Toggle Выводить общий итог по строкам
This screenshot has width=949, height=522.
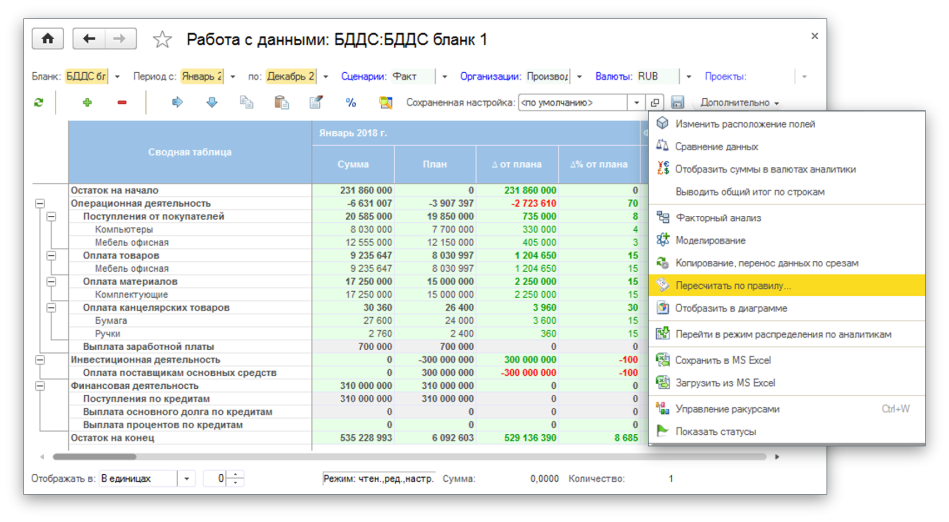click(x=787, y=191)
